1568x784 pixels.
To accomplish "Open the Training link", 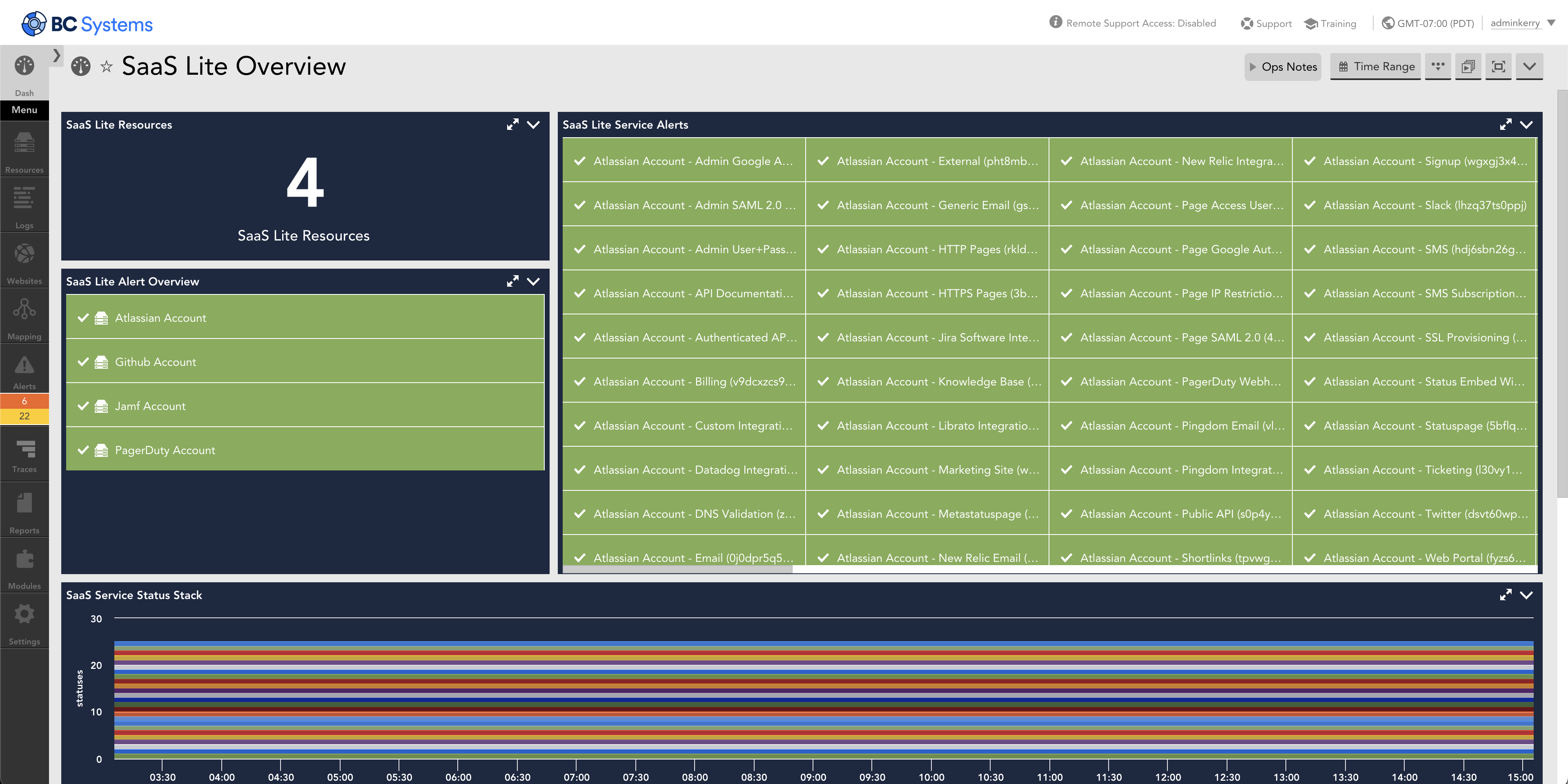I will coord(1330,24).
